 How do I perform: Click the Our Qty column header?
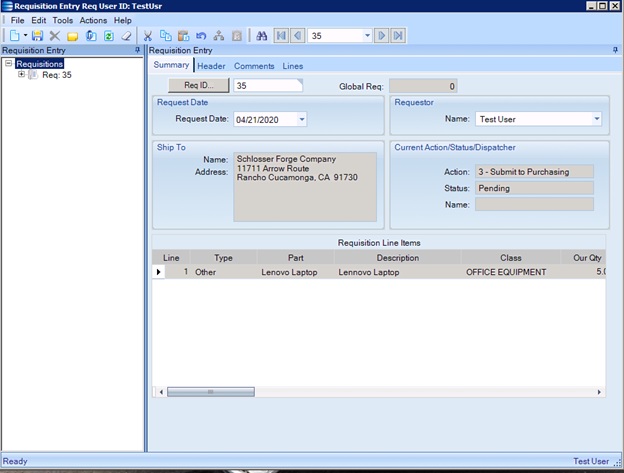click(584, 258)
